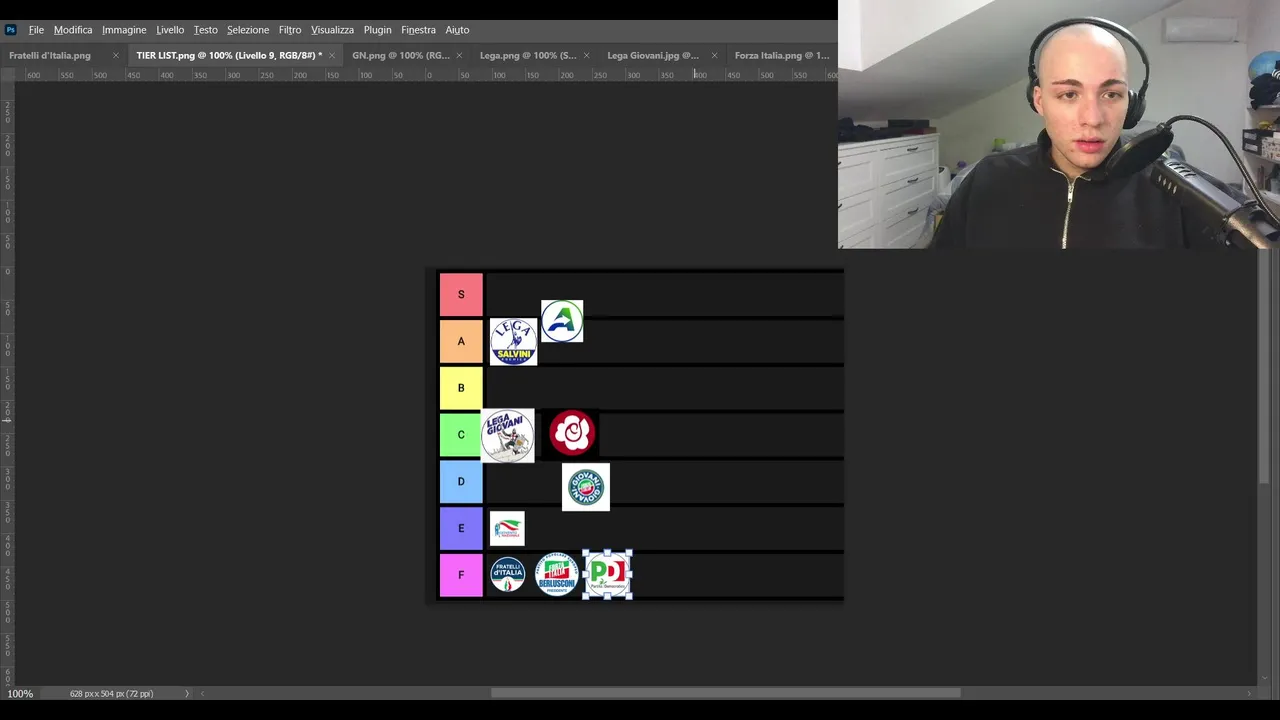Select the Azione A logo on canvas
This screenshot has width=1280, height=720.
(562, 321)
